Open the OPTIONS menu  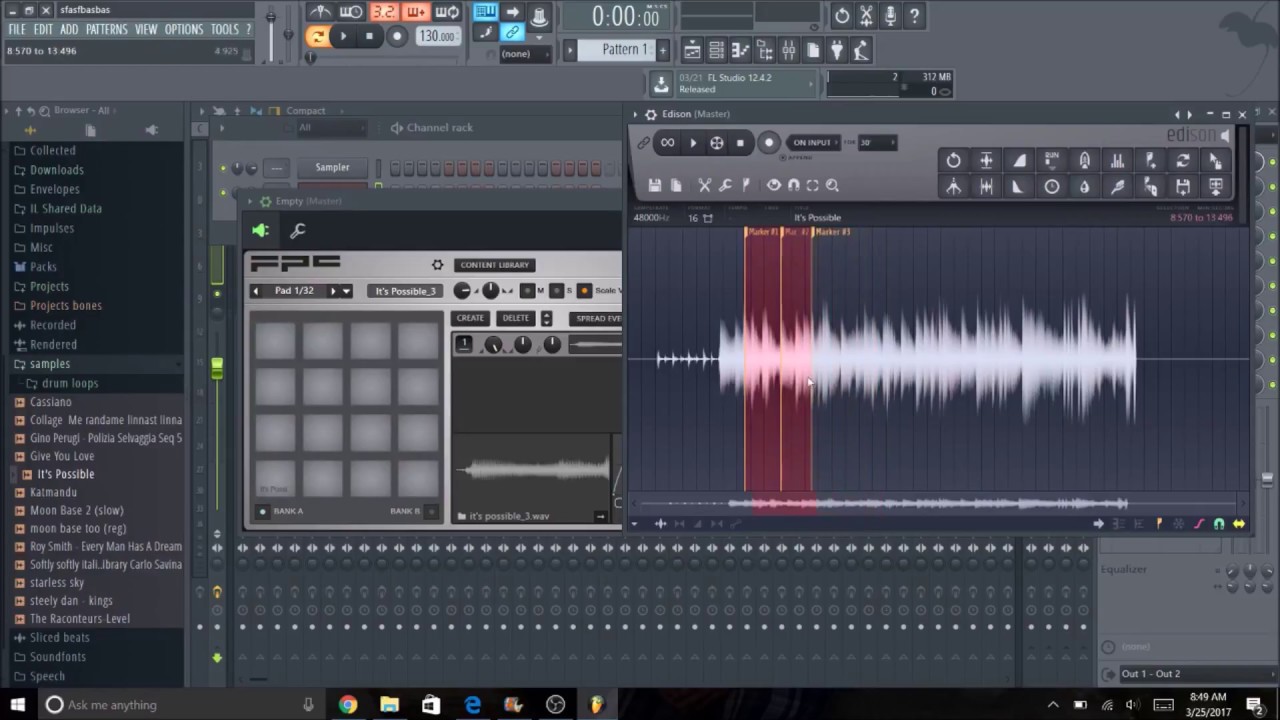[183, 30]
